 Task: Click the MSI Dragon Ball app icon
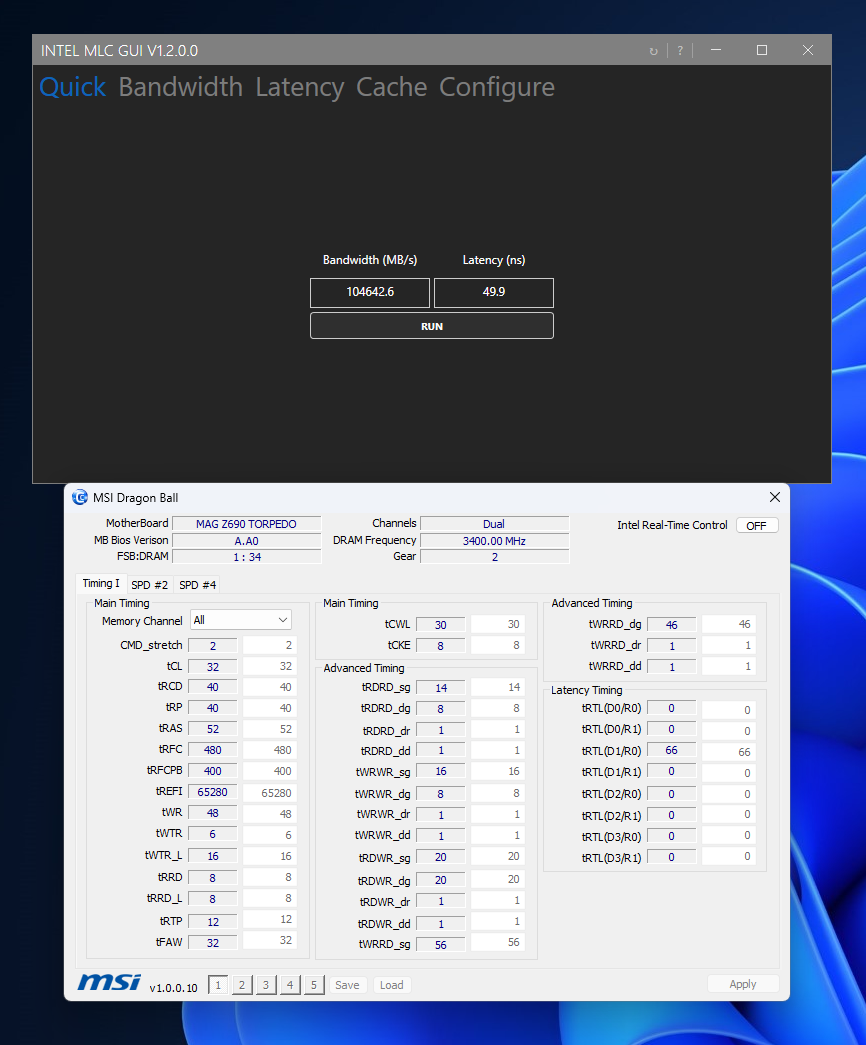pos(80,497)
